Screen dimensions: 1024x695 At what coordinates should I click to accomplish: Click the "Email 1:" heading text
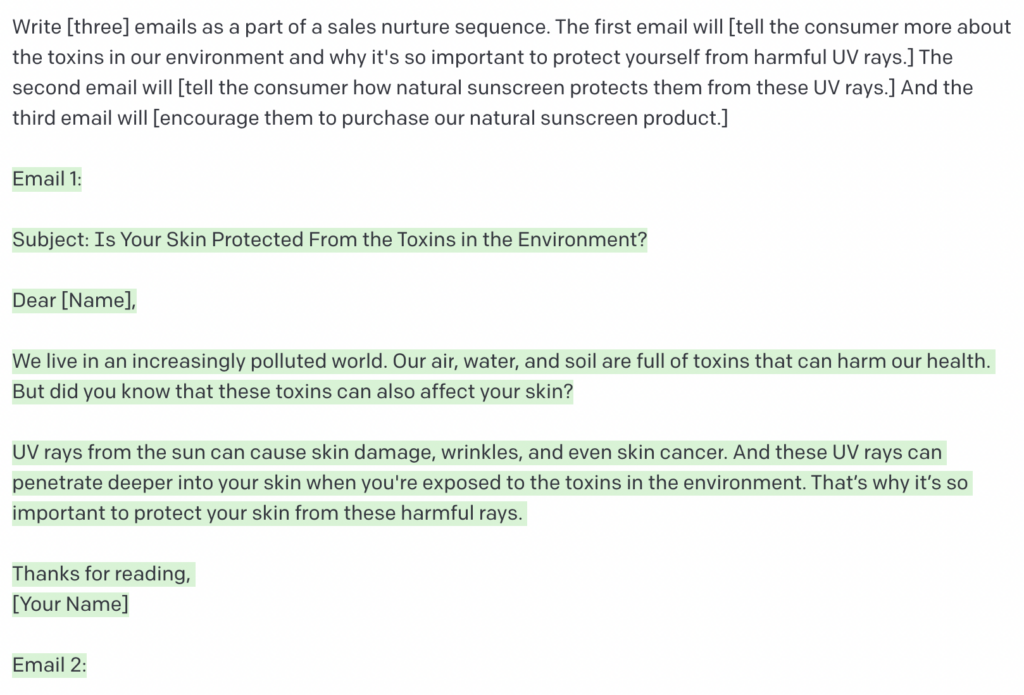click(x=47, y=179)
